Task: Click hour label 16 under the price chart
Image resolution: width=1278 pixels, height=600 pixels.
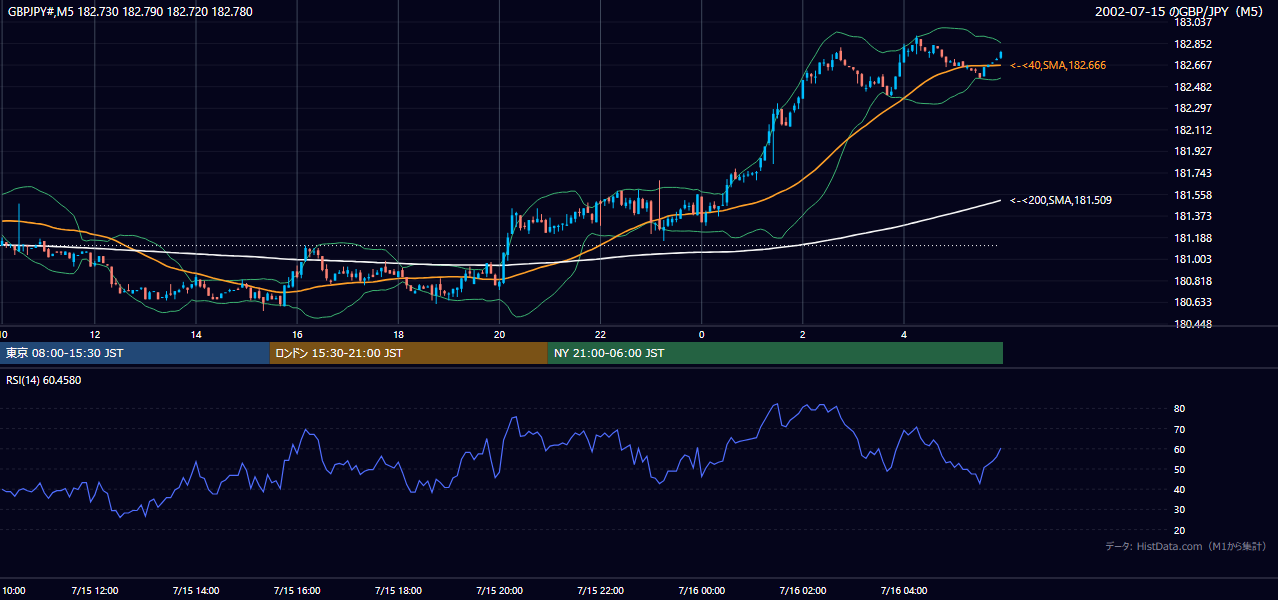Action: coord(298,334)
